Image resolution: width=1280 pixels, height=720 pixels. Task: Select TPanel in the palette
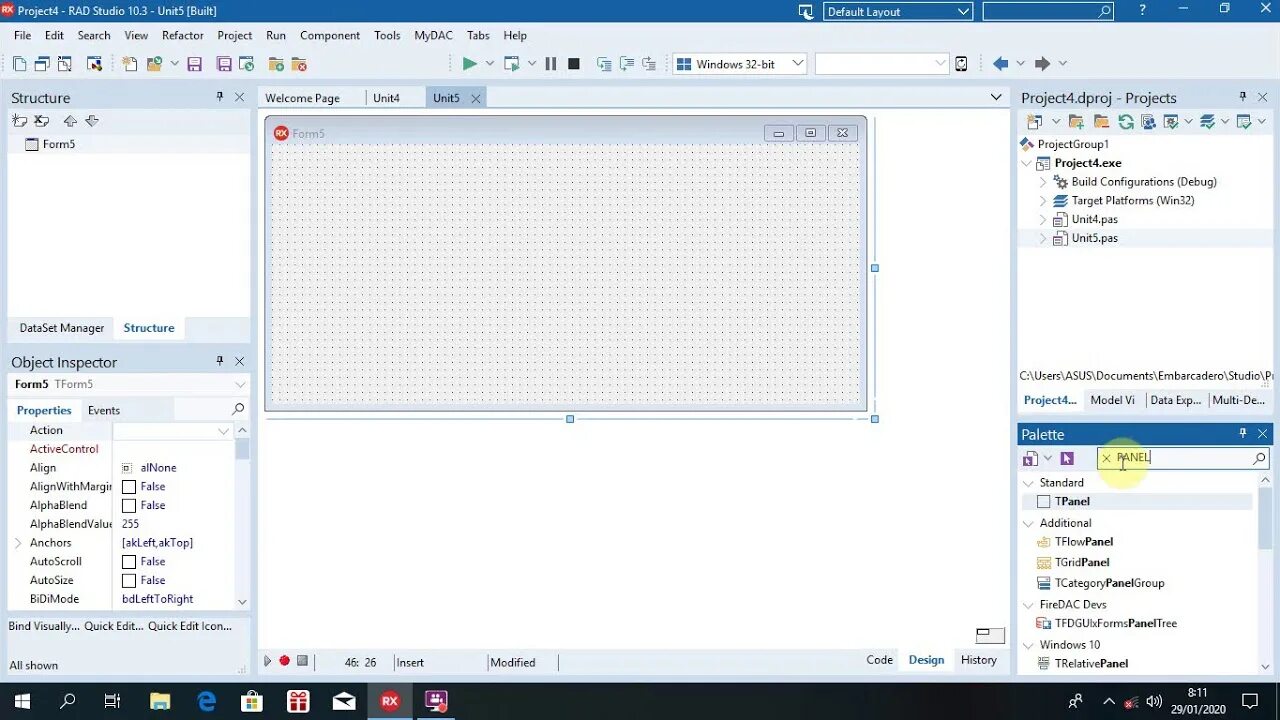coord(1072,501)
